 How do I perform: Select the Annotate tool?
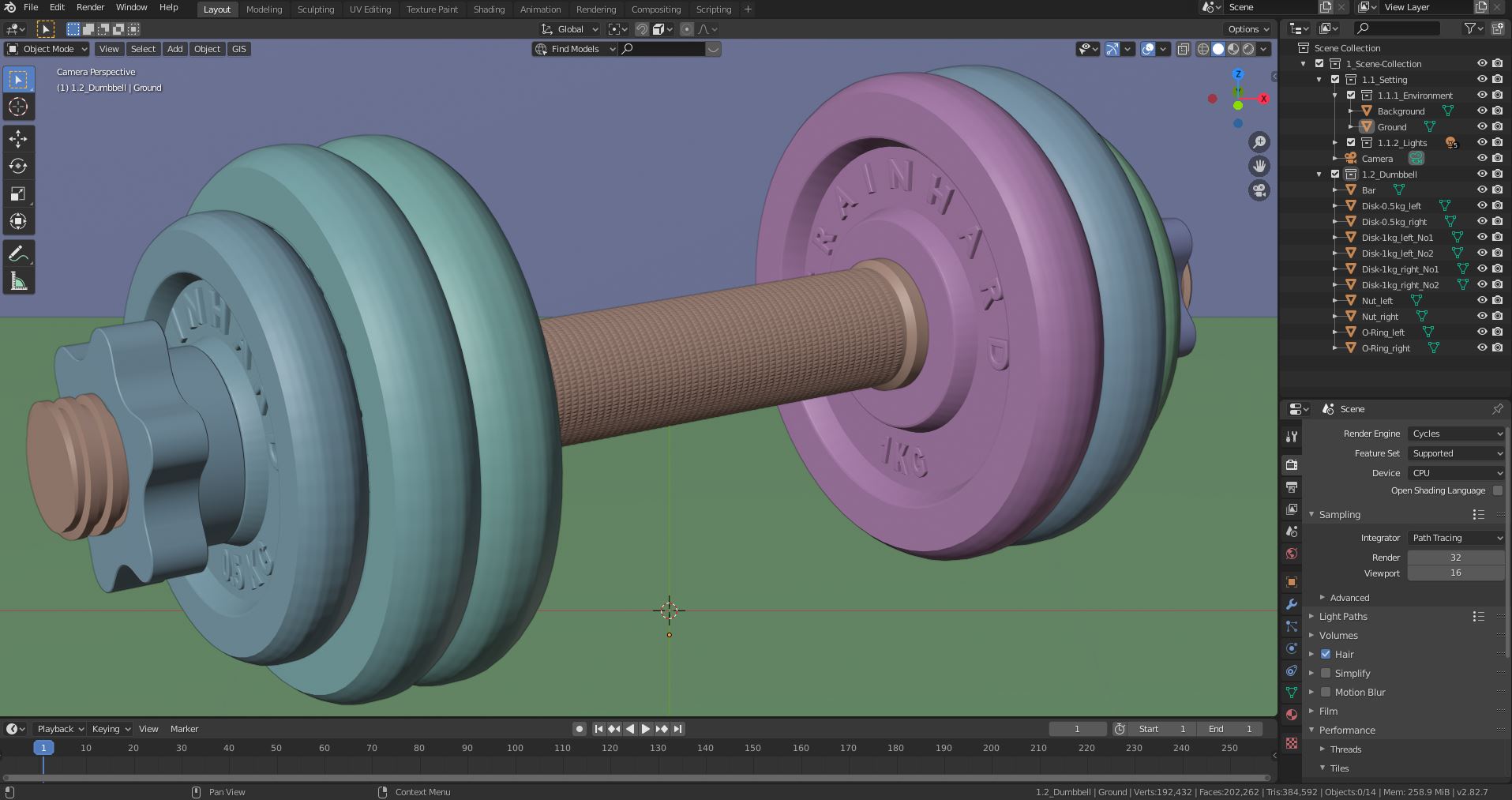click(18, 253)
